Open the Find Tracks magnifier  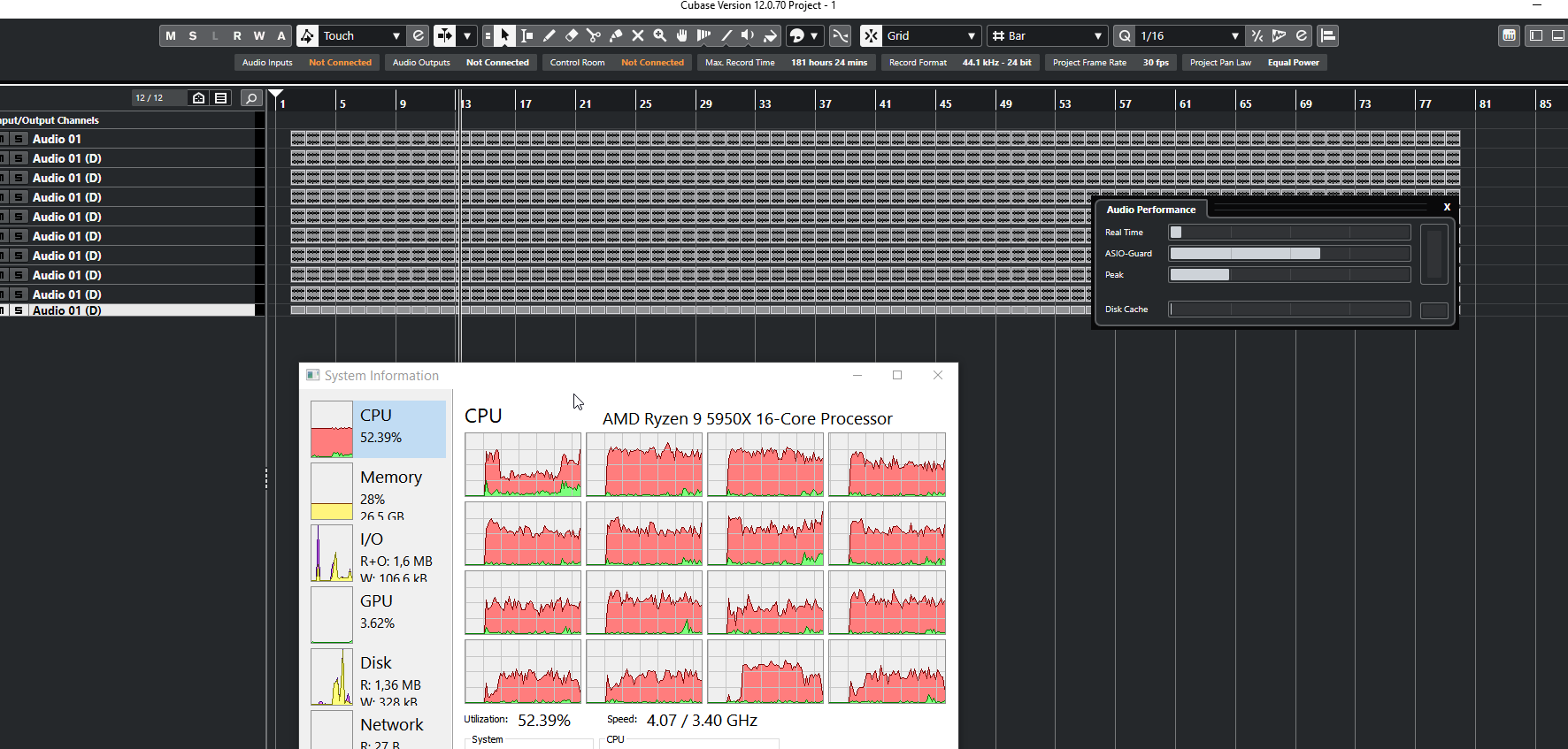coord(251,98)
